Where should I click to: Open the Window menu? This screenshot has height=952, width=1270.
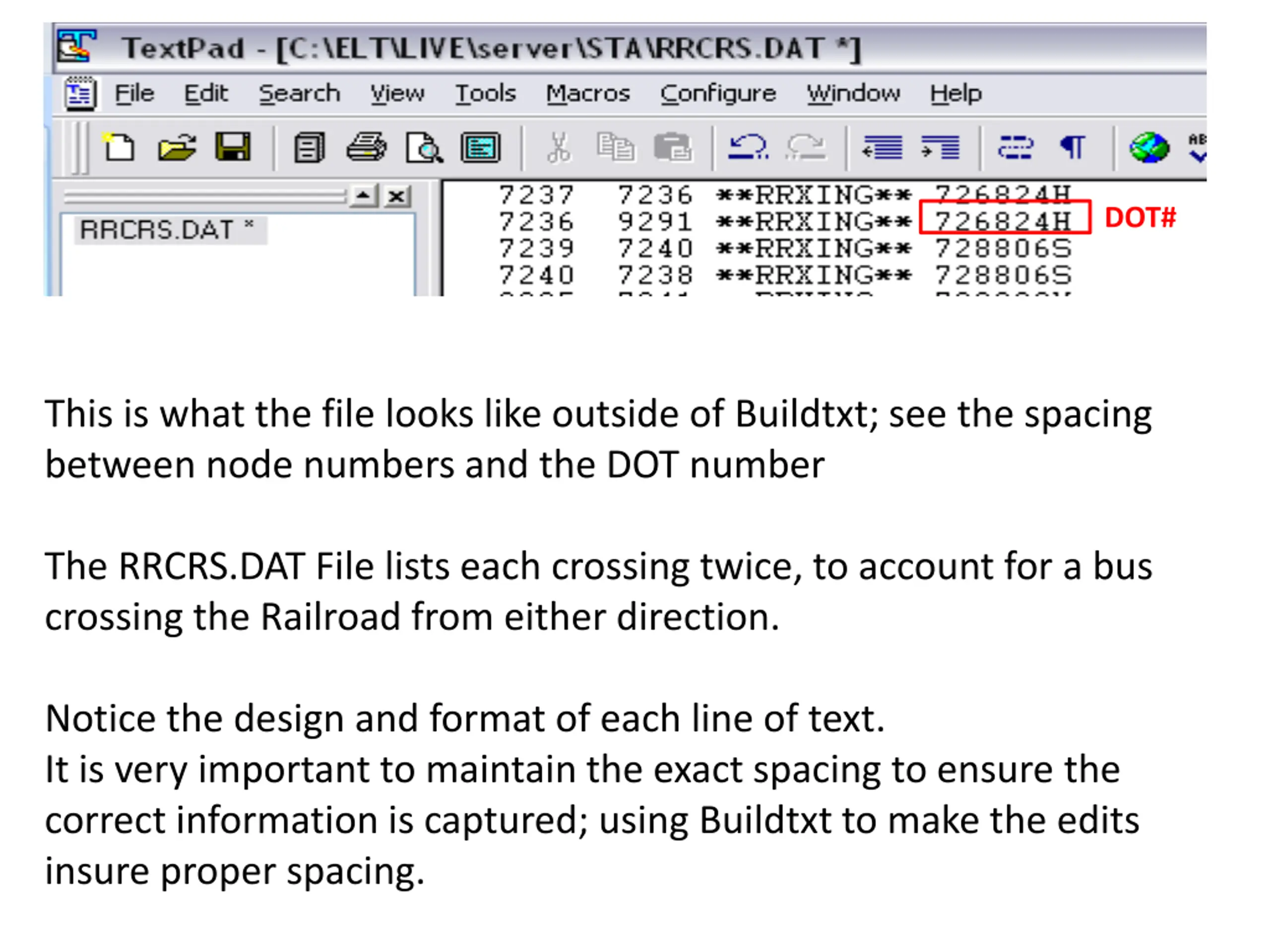853,93
